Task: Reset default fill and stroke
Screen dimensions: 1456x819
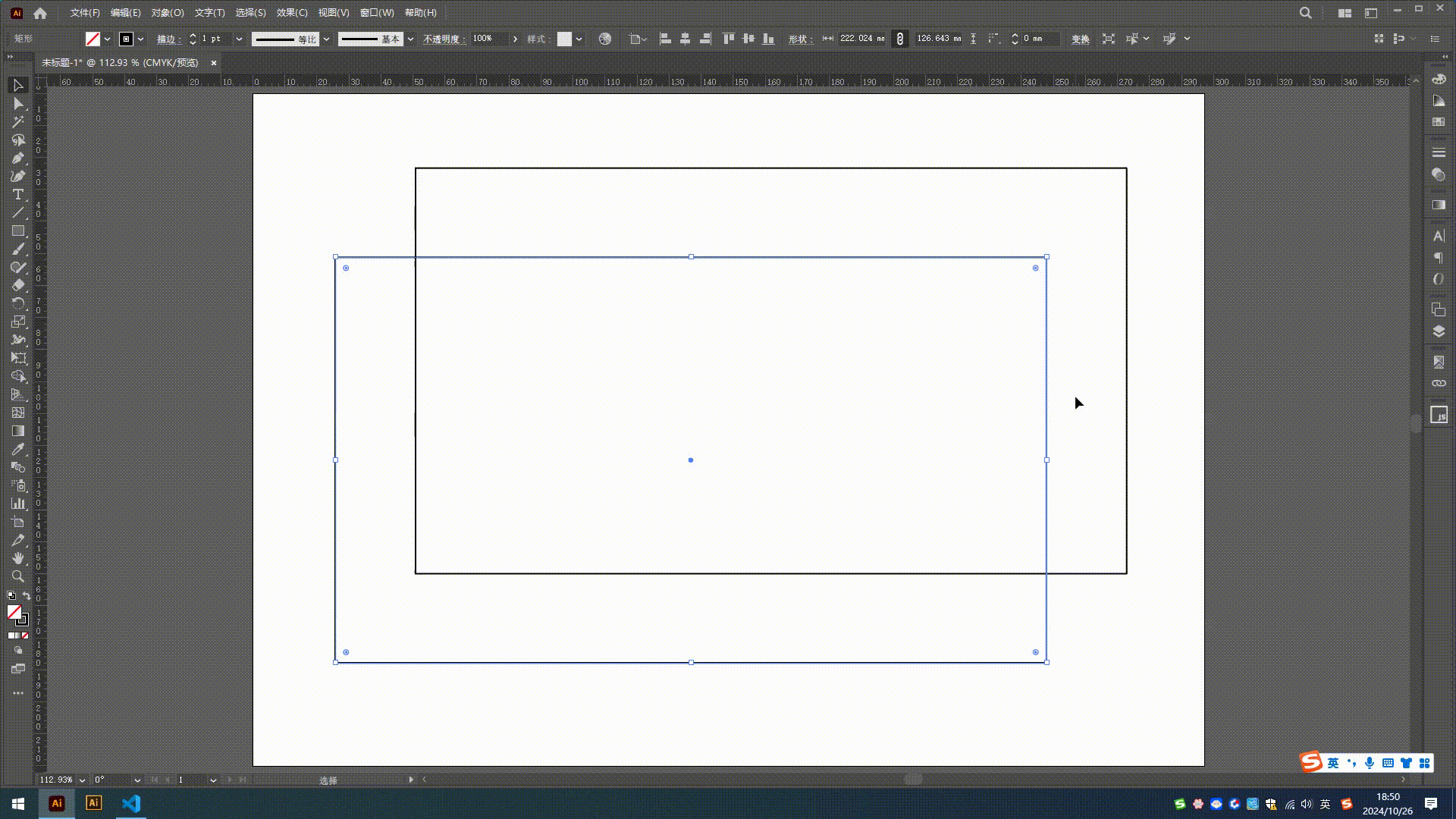Action: pyautogui.click(x=11, y=595)
